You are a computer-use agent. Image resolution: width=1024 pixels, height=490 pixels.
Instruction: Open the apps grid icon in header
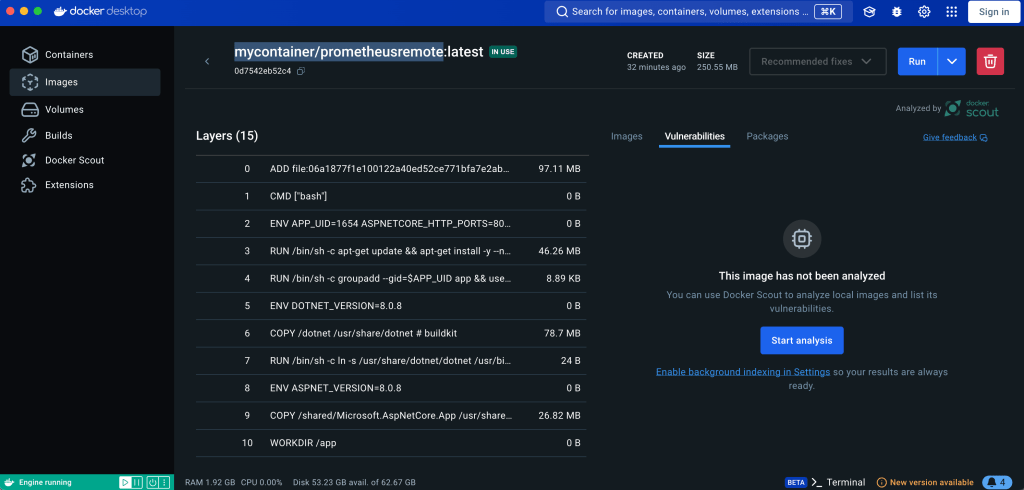(x=952, y=12)
